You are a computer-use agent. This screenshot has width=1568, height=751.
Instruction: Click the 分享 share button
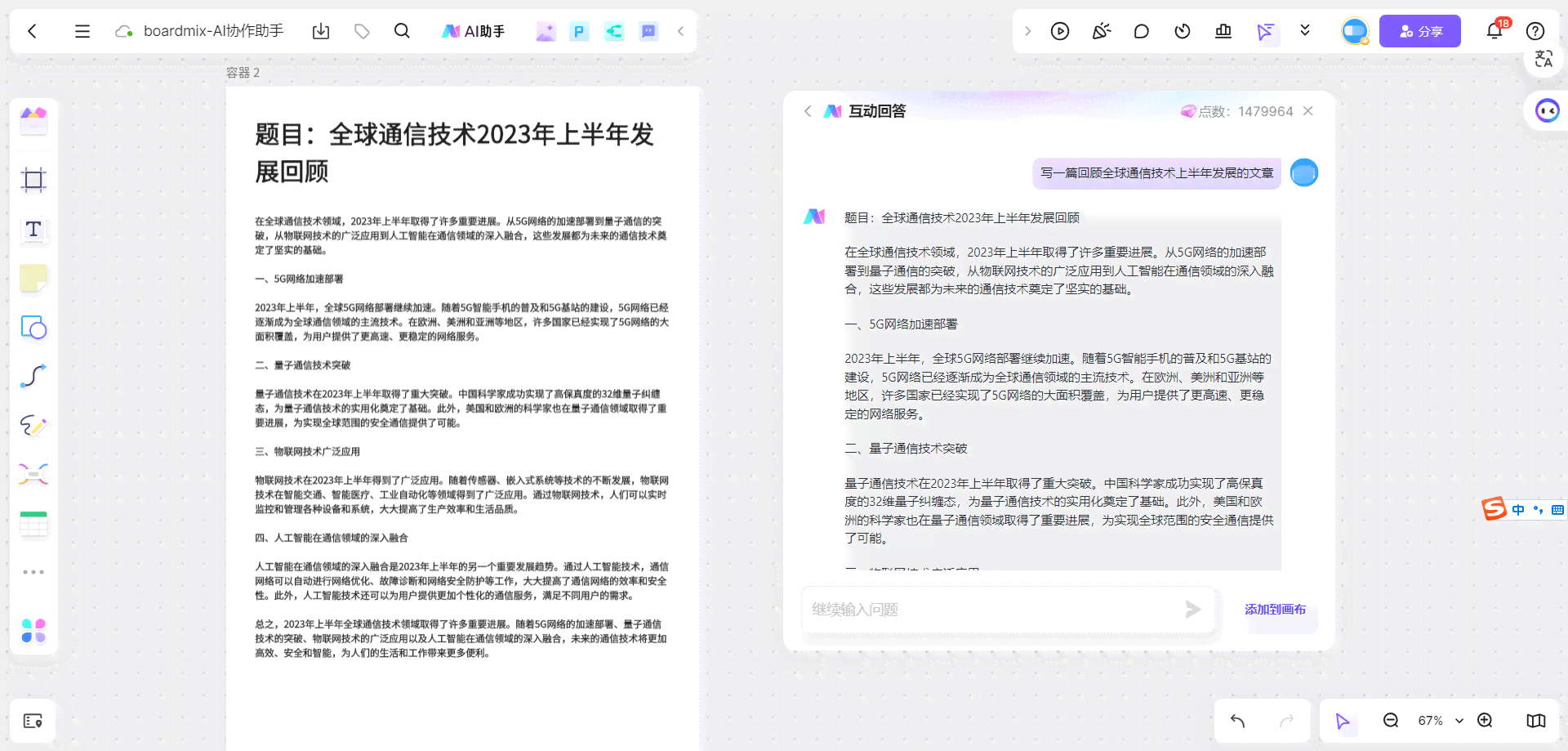tap(1420, 31)
